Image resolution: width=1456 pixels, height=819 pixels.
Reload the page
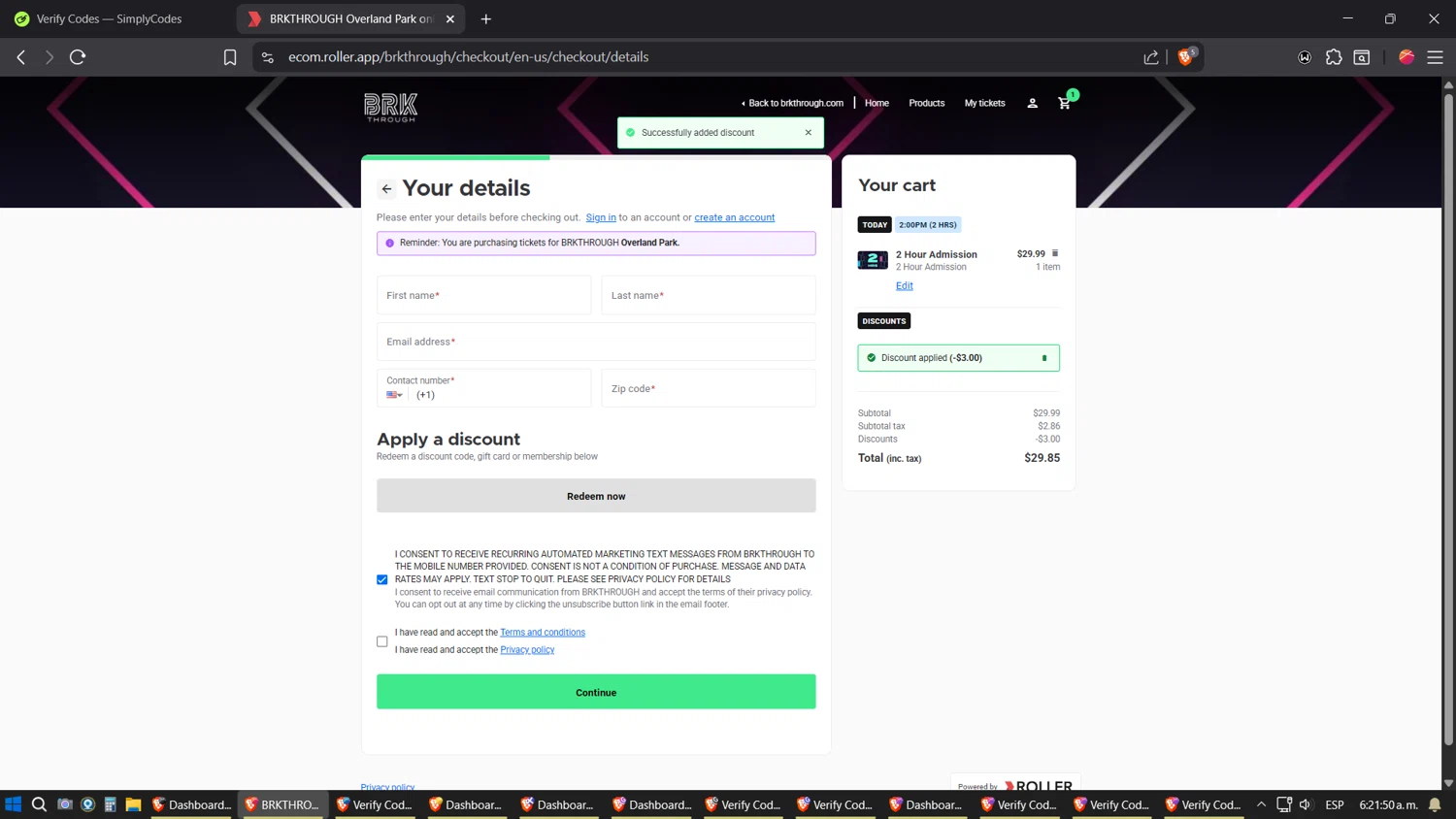click(x=78, y=57)
